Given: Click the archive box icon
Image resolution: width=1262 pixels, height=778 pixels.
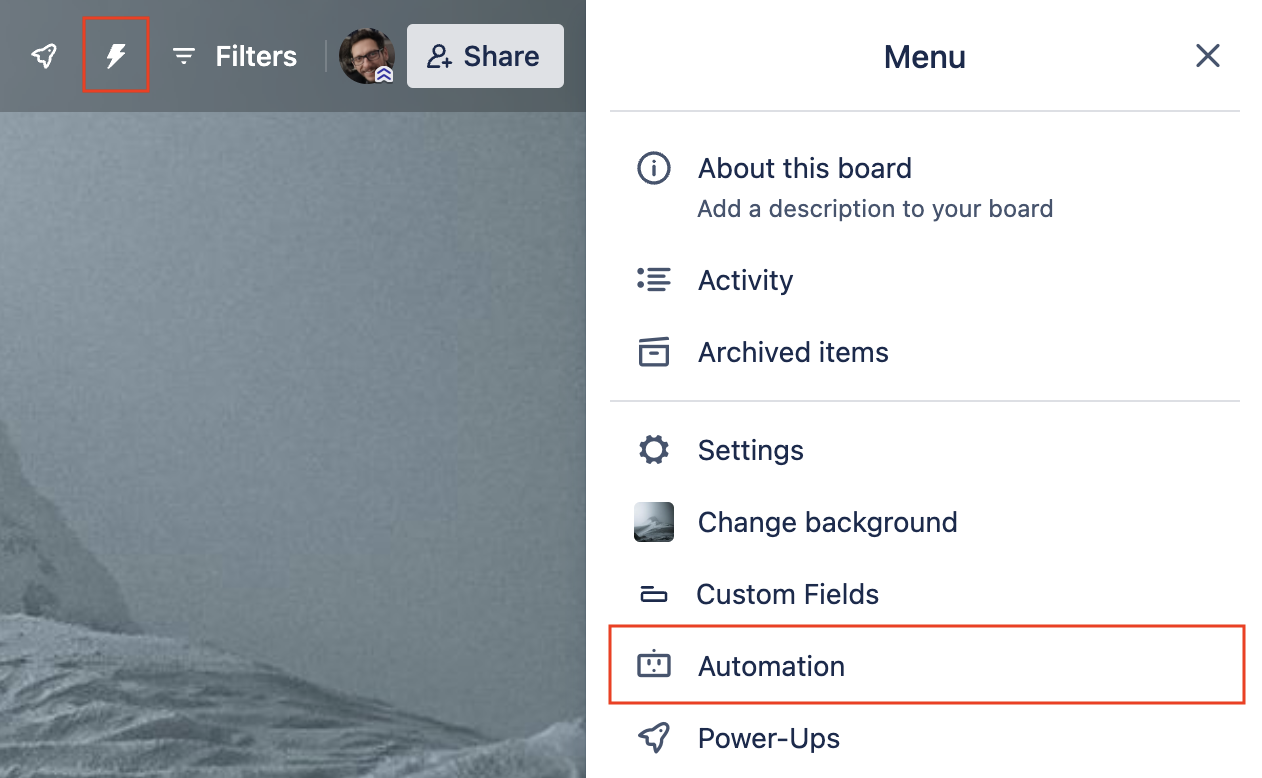Looking at the screenshot, I should (x=654, y=352).
